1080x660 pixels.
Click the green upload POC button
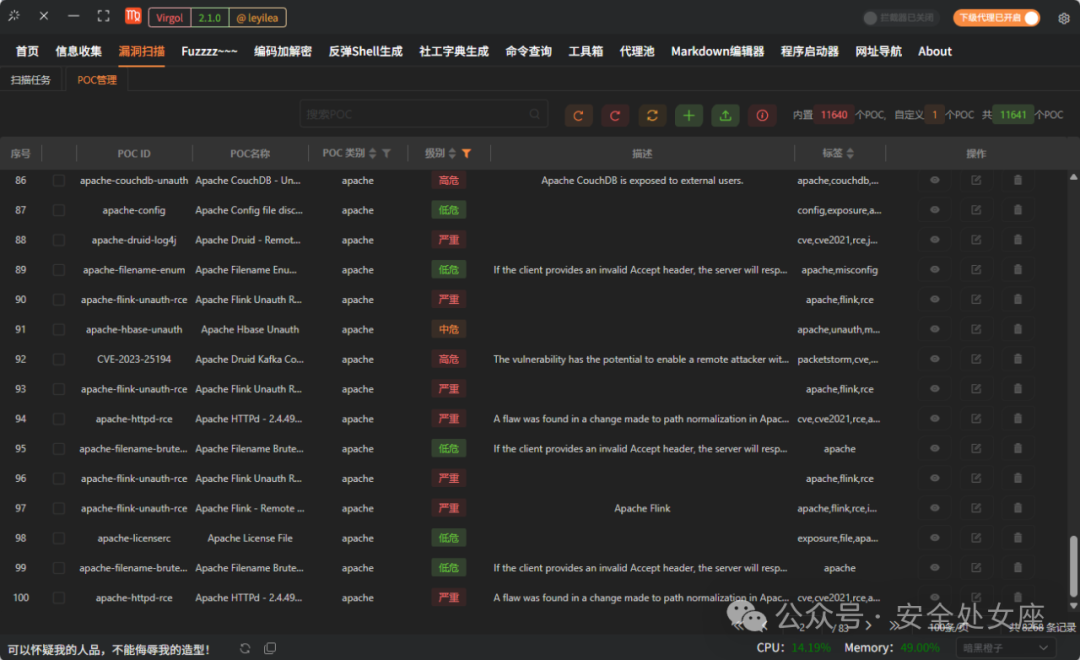[725, 115]
